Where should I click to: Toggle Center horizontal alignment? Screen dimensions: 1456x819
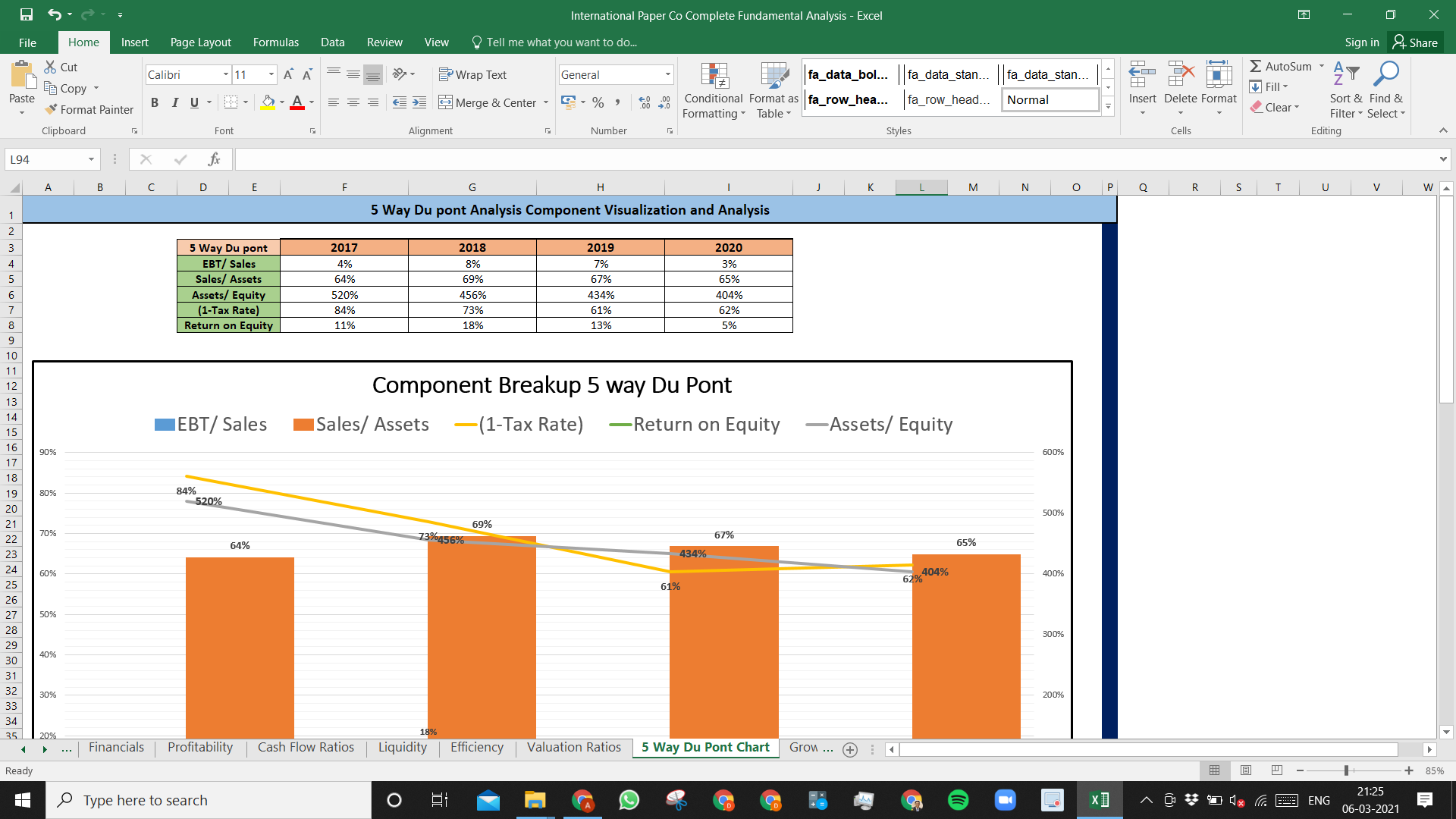353,102
